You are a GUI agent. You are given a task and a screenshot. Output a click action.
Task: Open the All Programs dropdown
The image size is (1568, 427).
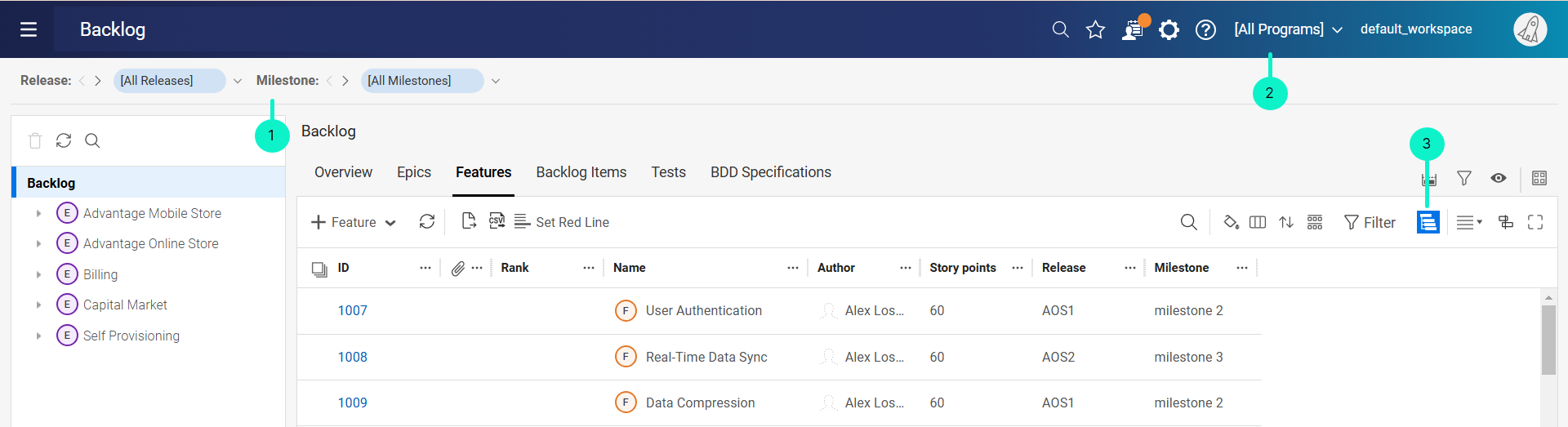[1288, 29]
